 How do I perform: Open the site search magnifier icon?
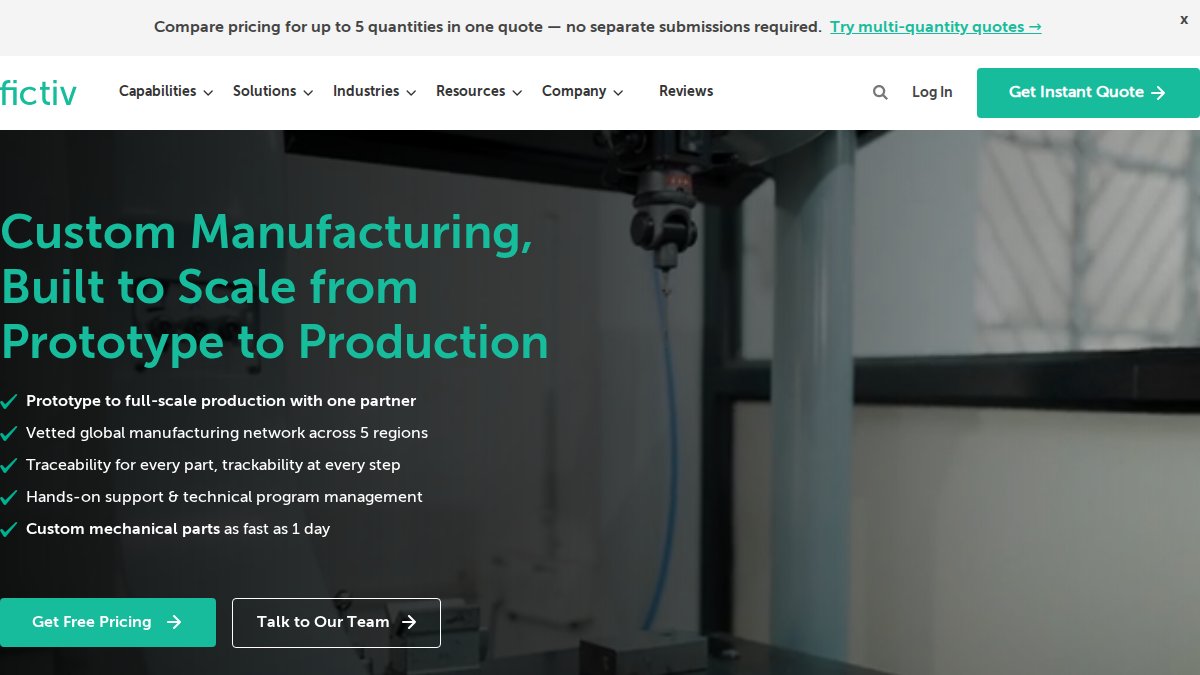tap(880, 92)
